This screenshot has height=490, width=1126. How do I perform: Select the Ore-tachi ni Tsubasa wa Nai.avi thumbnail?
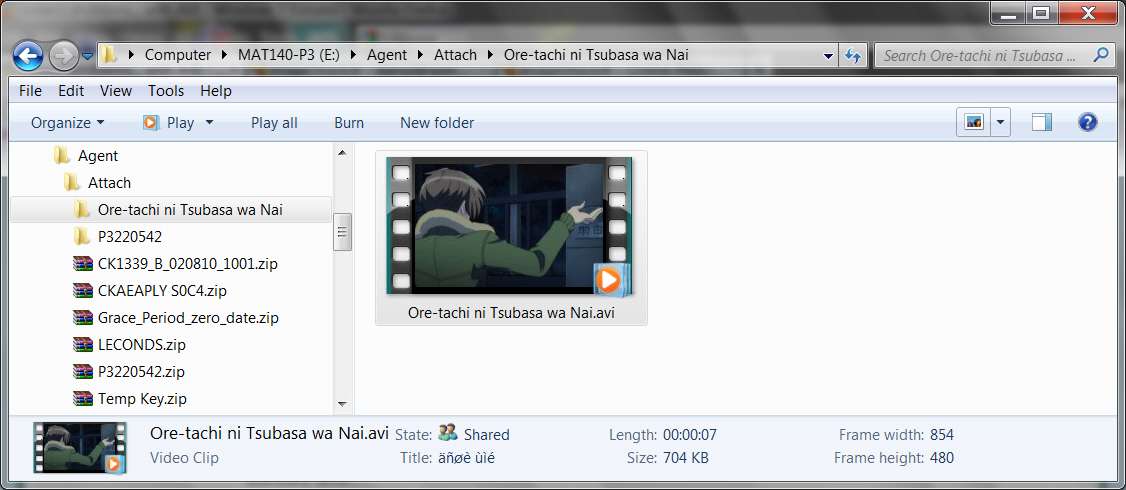(x=509, y=226)
